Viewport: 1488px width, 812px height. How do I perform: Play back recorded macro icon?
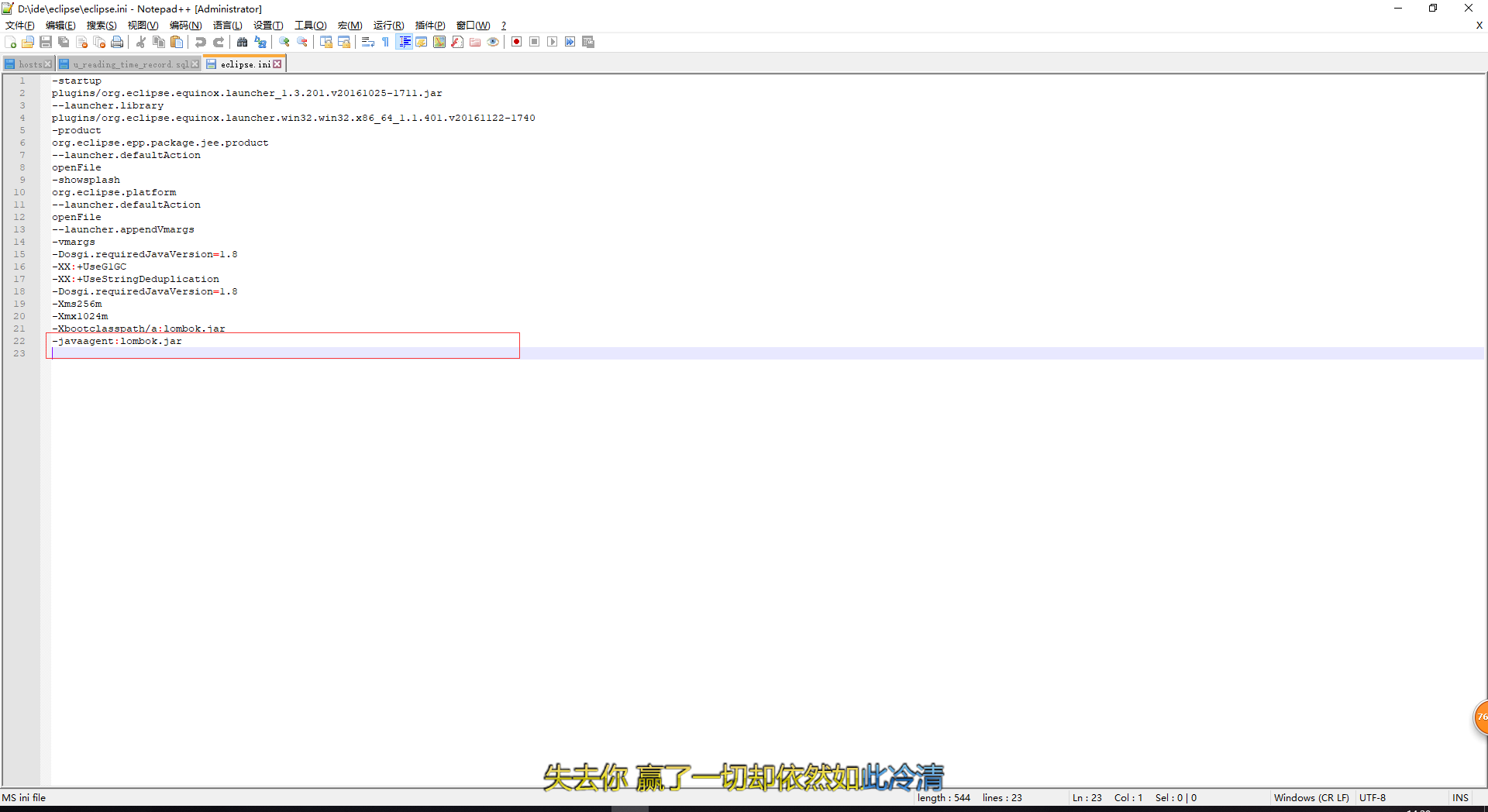(553, 42)
